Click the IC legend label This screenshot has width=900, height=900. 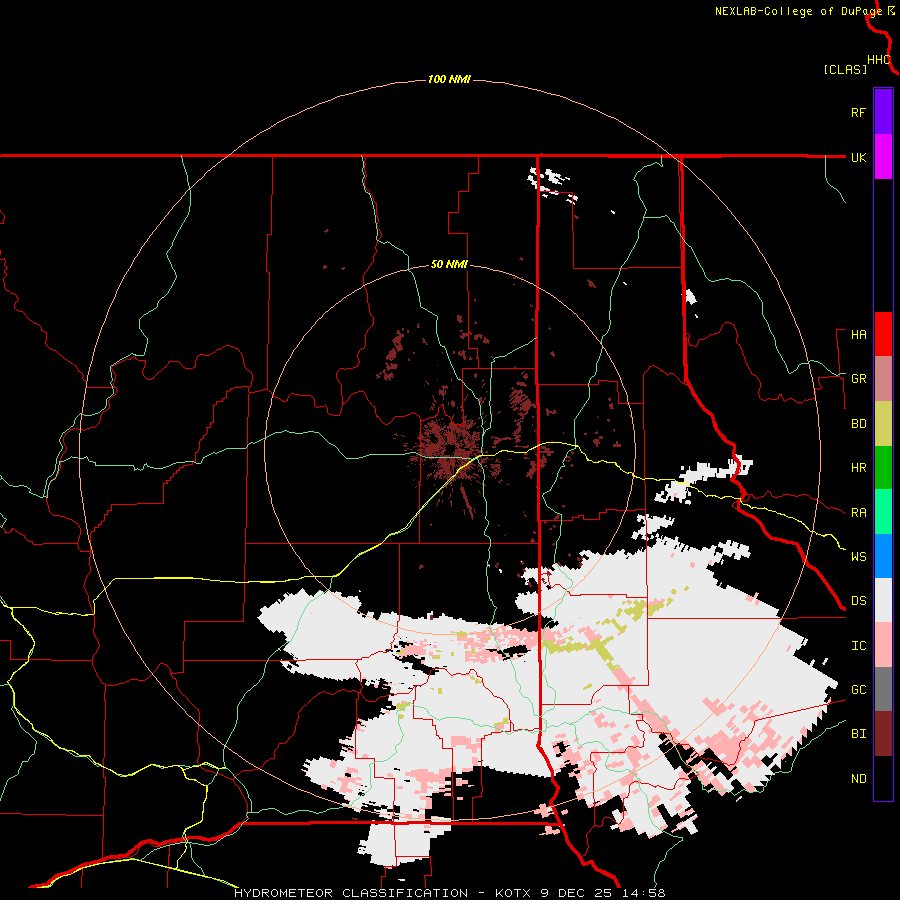[858, 645]
